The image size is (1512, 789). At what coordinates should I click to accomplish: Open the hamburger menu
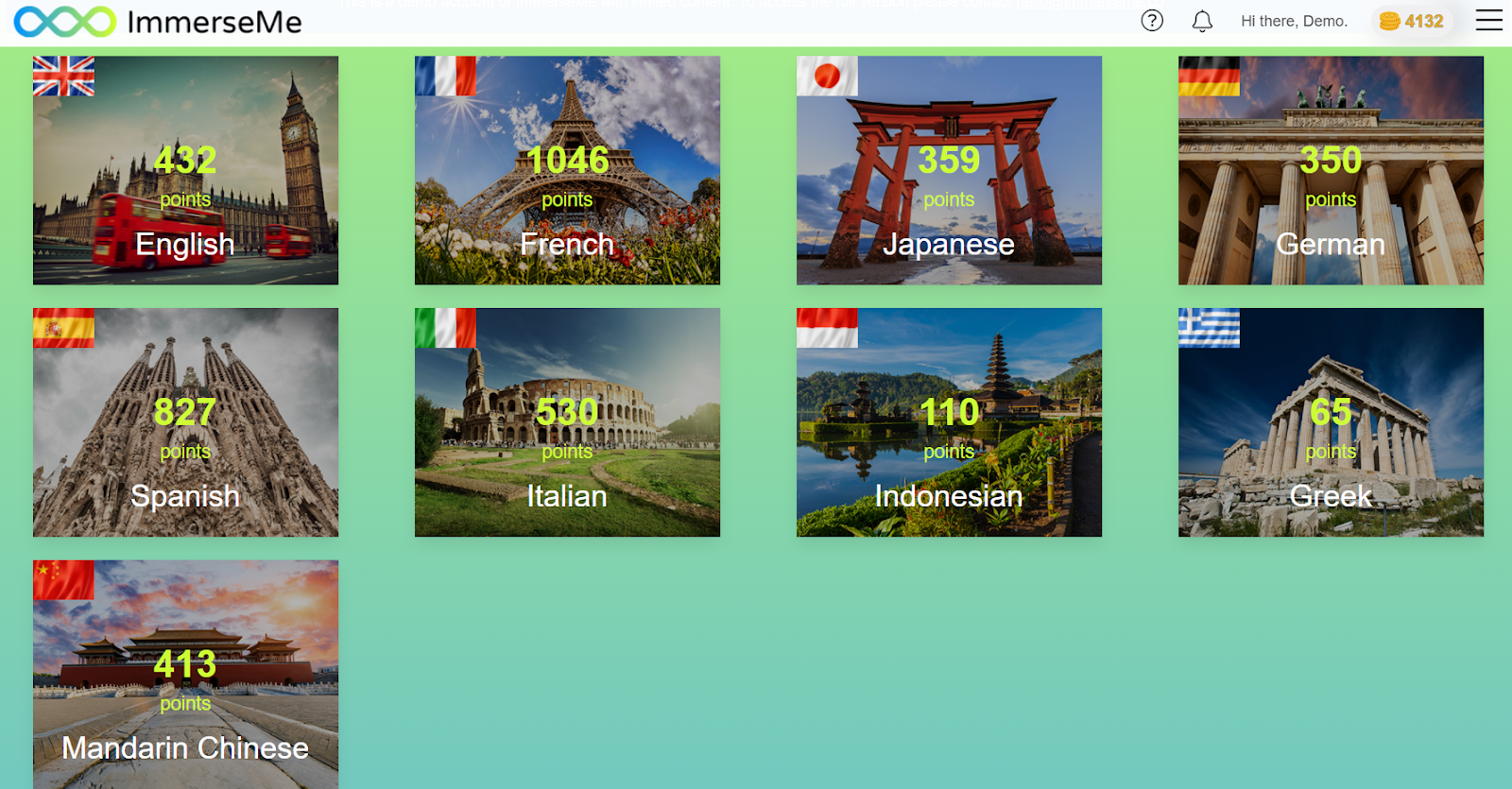point(1489,21)
